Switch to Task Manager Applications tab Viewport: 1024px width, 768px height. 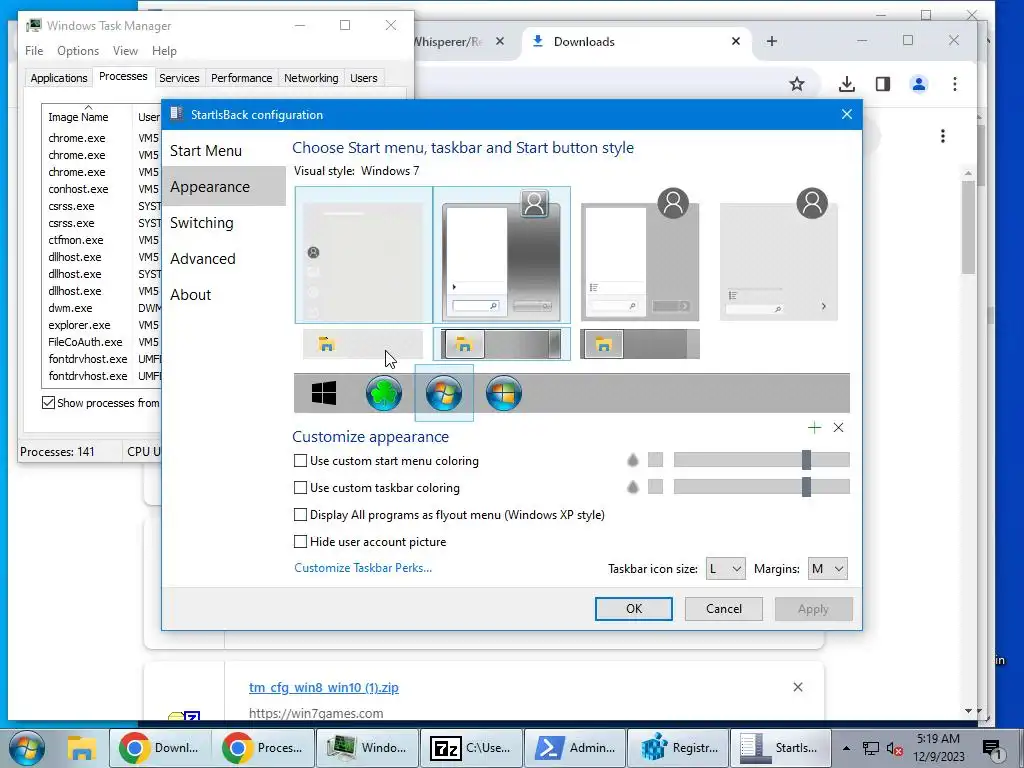click(59, 78)
